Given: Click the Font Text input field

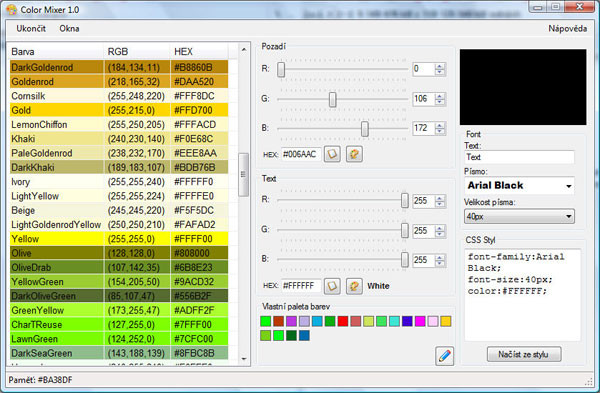Looking at the screenshot, I should (x=519, y=157).
